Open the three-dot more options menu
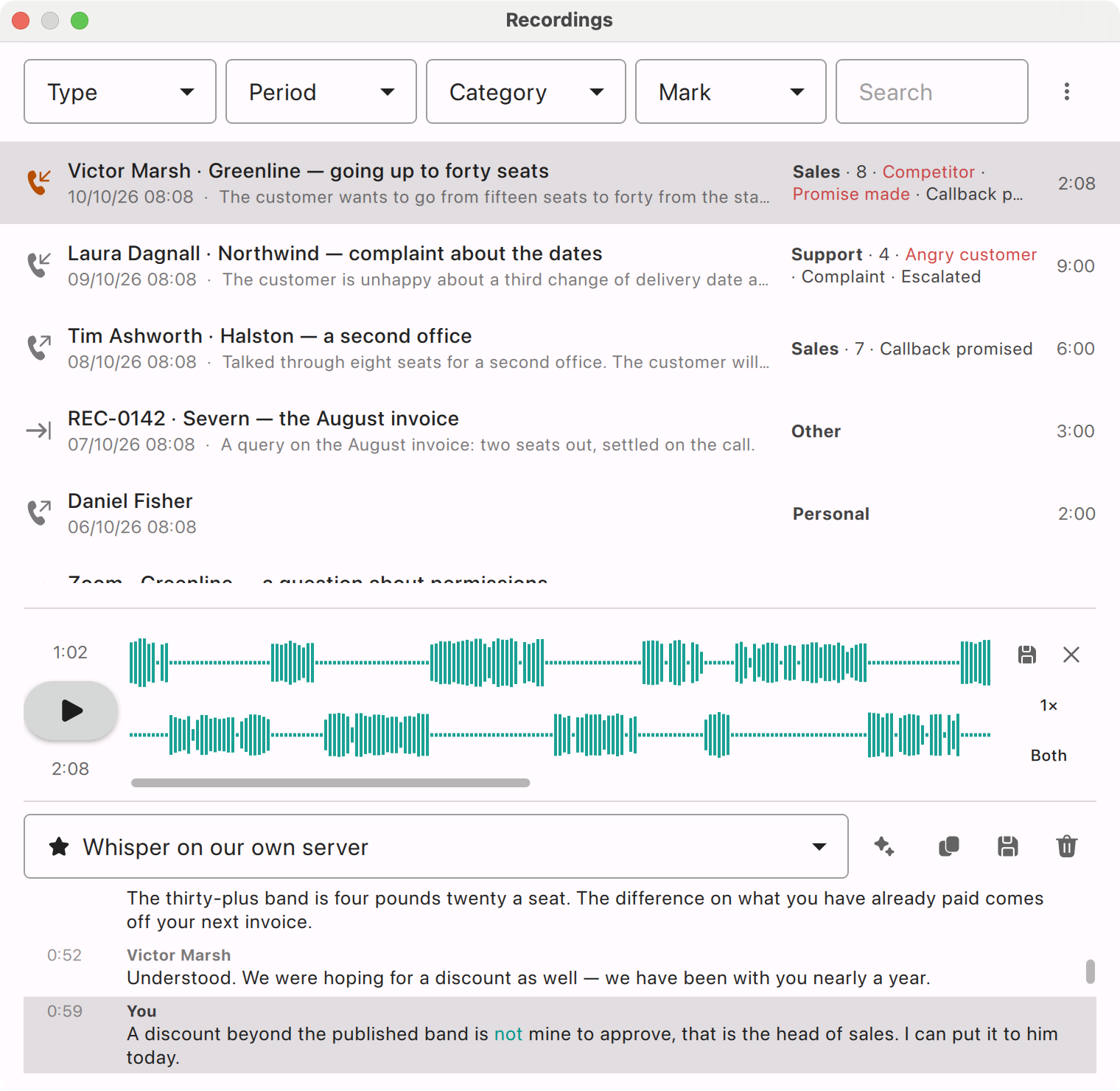The height and width of the screenshot is (1091, 1120). pyautogui.click(x=1067, y=91)
